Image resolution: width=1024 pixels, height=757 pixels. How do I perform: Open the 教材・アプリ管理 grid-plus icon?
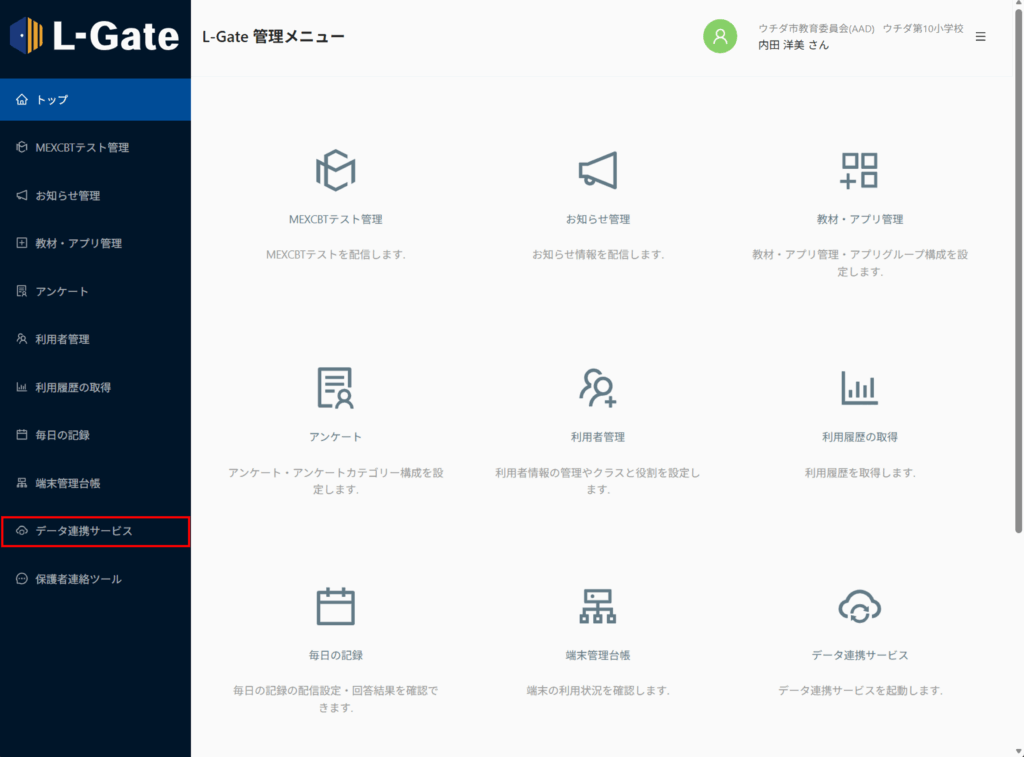(859, 170)
